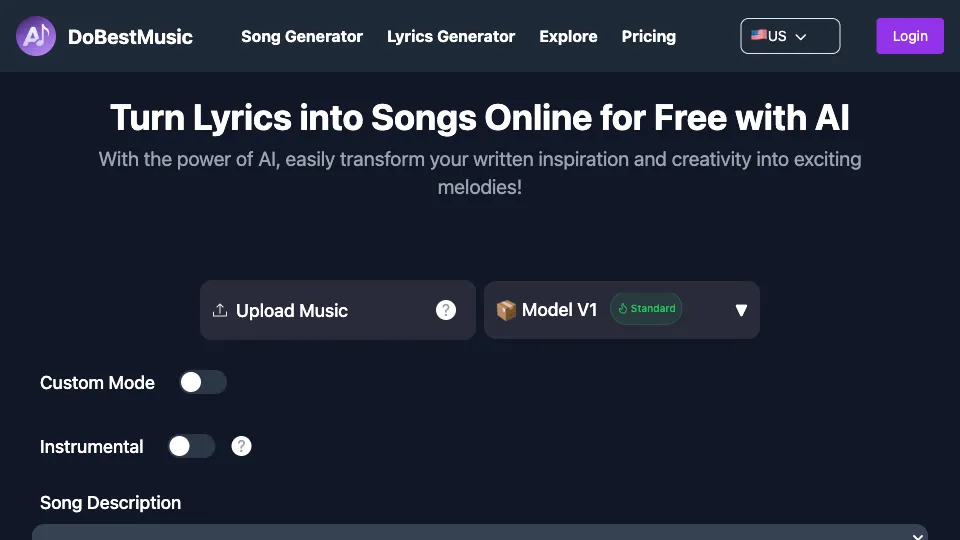Click the Model V1 package box icon

tap(506, 310)
